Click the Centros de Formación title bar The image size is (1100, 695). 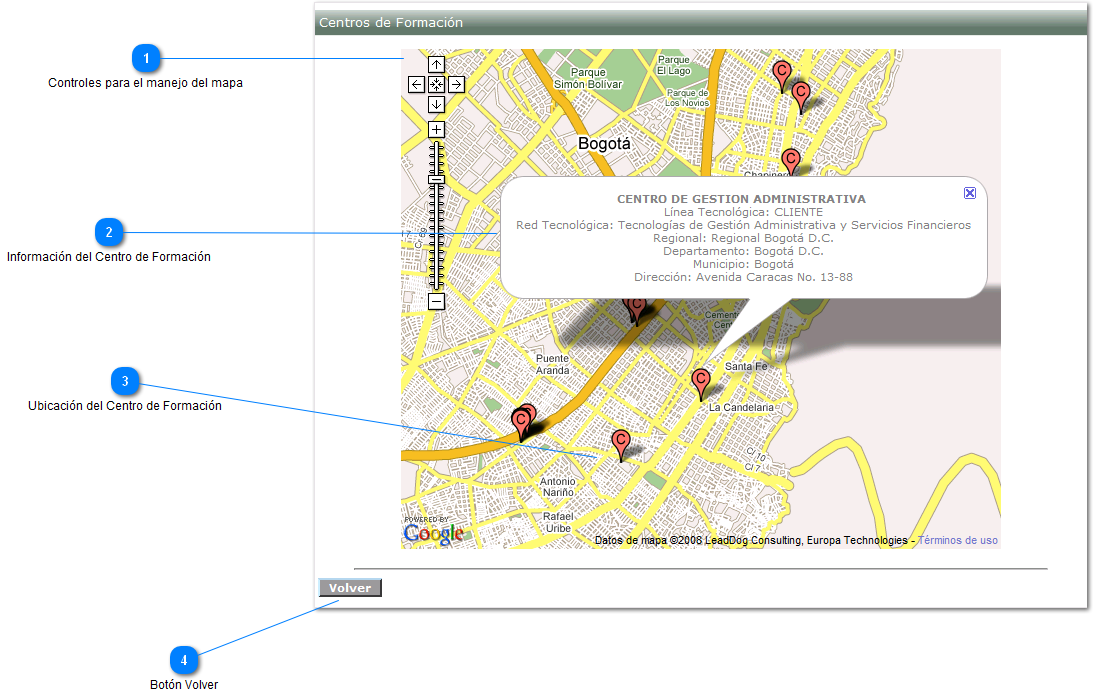390,21
